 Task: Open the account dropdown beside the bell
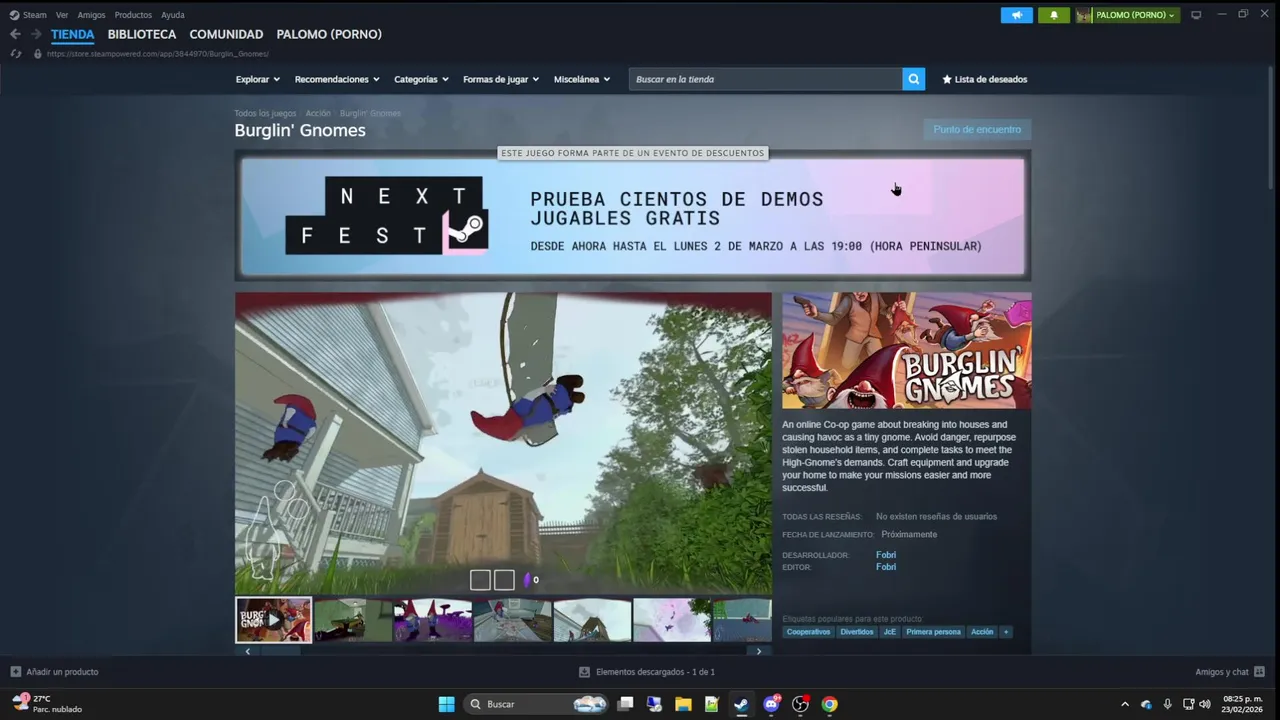point(1128,15)
